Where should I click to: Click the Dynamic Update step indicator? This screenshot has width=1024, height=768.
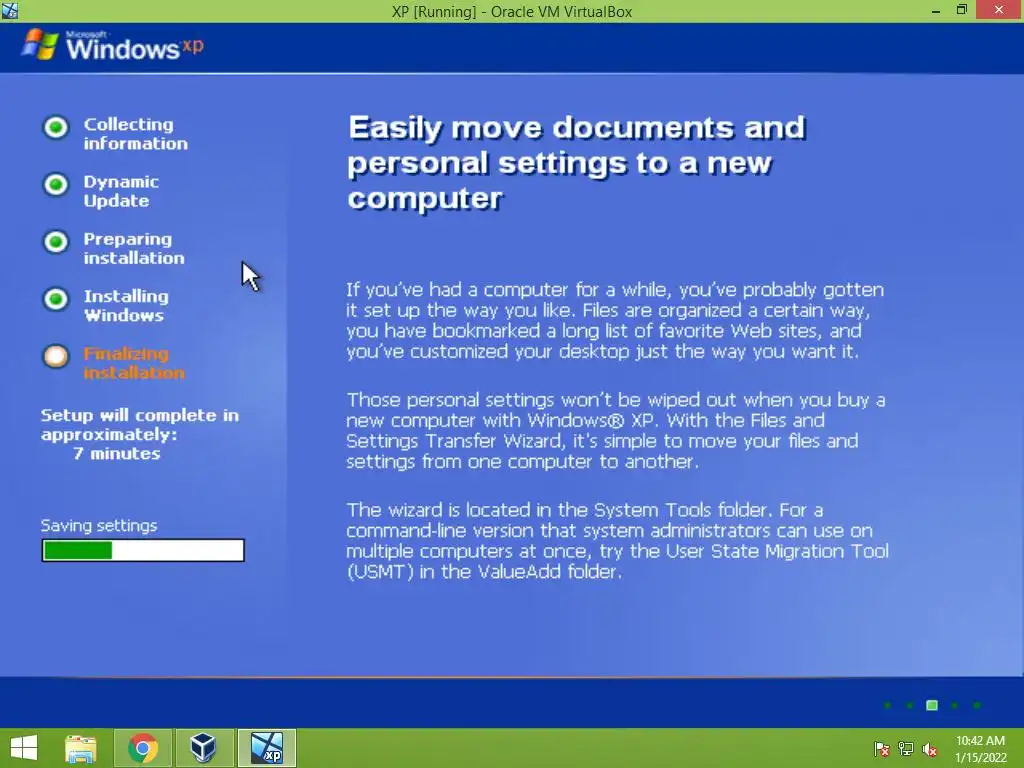point(56,184)
